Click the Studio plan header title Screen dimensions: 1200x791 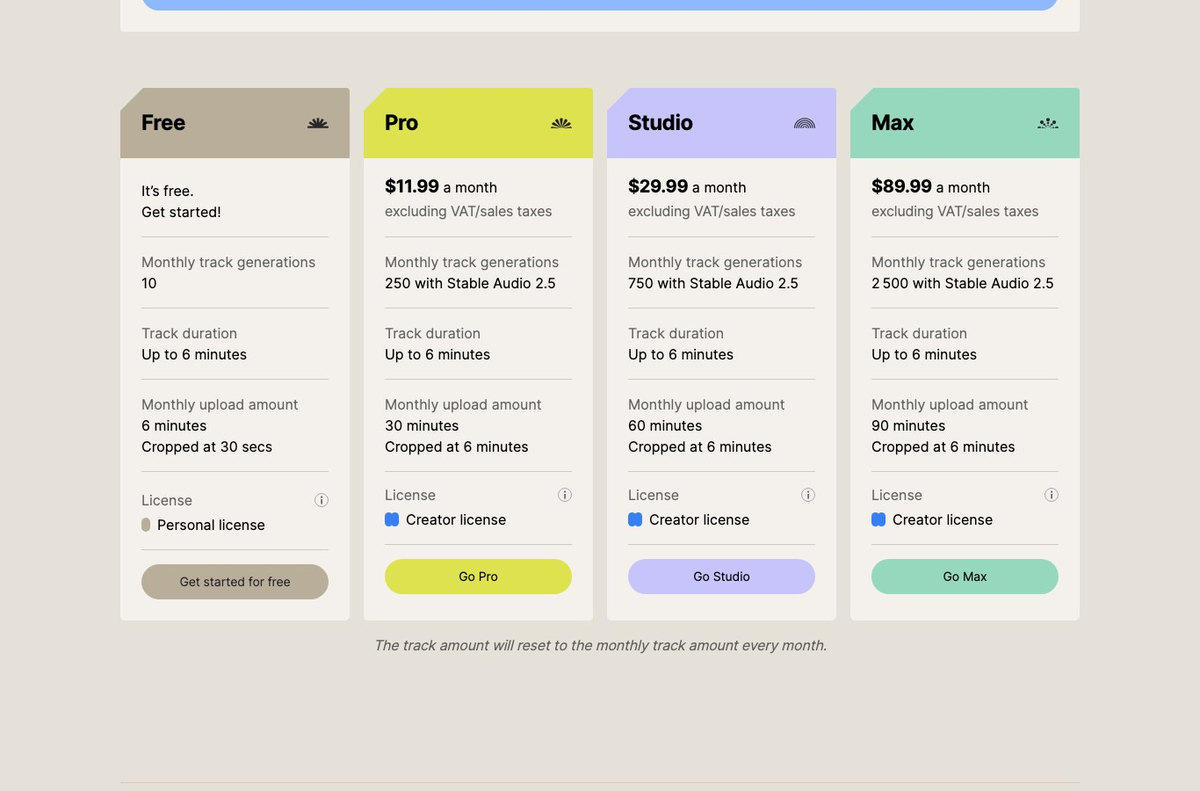click(660, 123)
